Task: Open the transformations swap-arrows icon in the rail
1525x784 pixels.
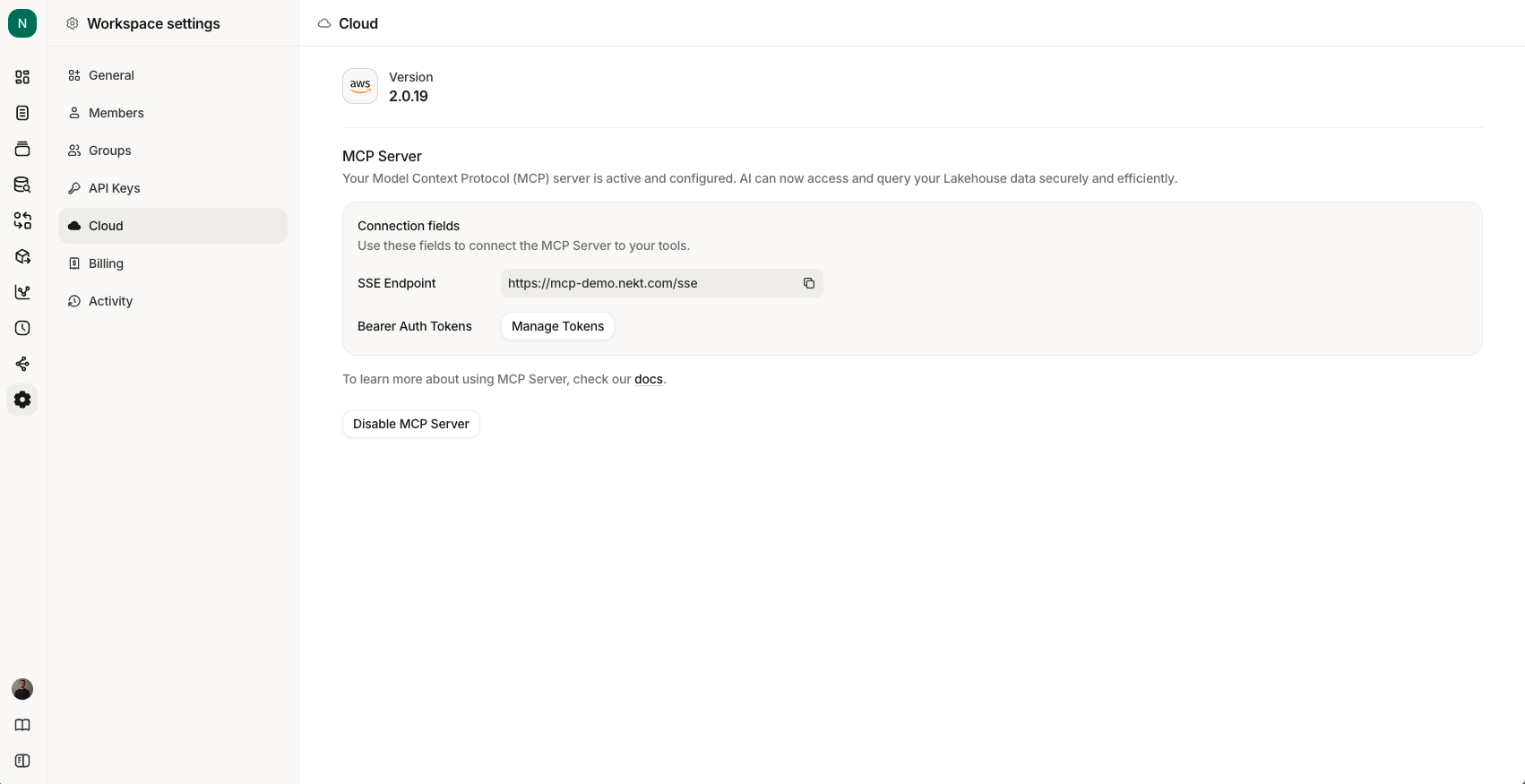Action: (22, 220)
